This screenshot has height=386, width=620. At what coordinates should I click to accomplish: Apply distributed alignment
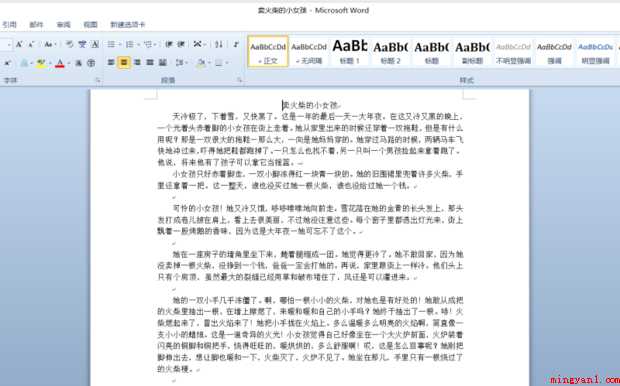pyautogui.click(x=163, y=62)
